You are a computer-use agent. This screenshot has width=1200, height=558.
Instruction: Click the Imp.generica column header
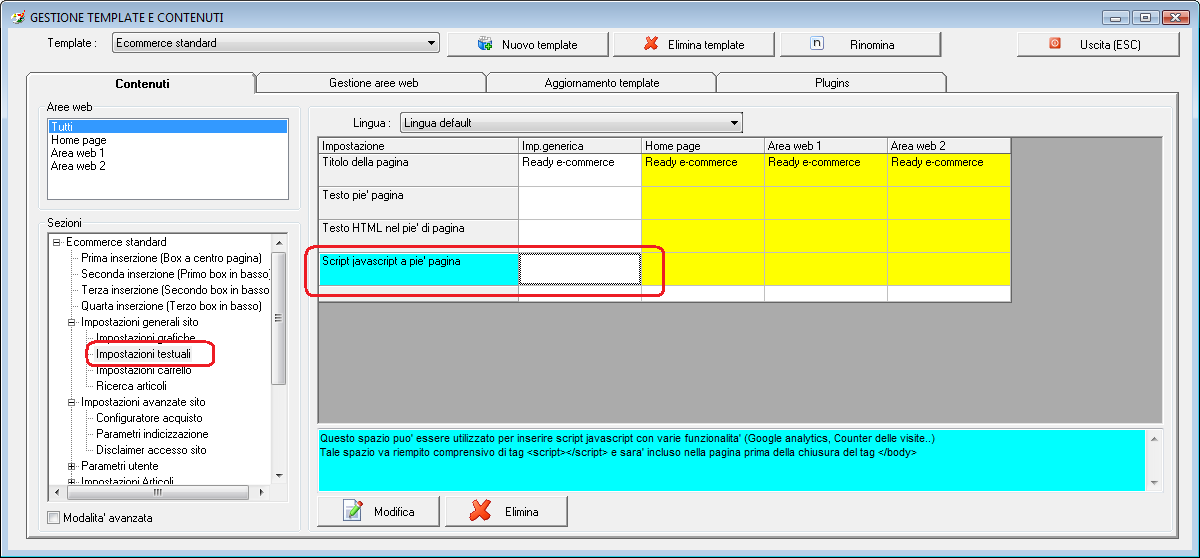(580, 146)
